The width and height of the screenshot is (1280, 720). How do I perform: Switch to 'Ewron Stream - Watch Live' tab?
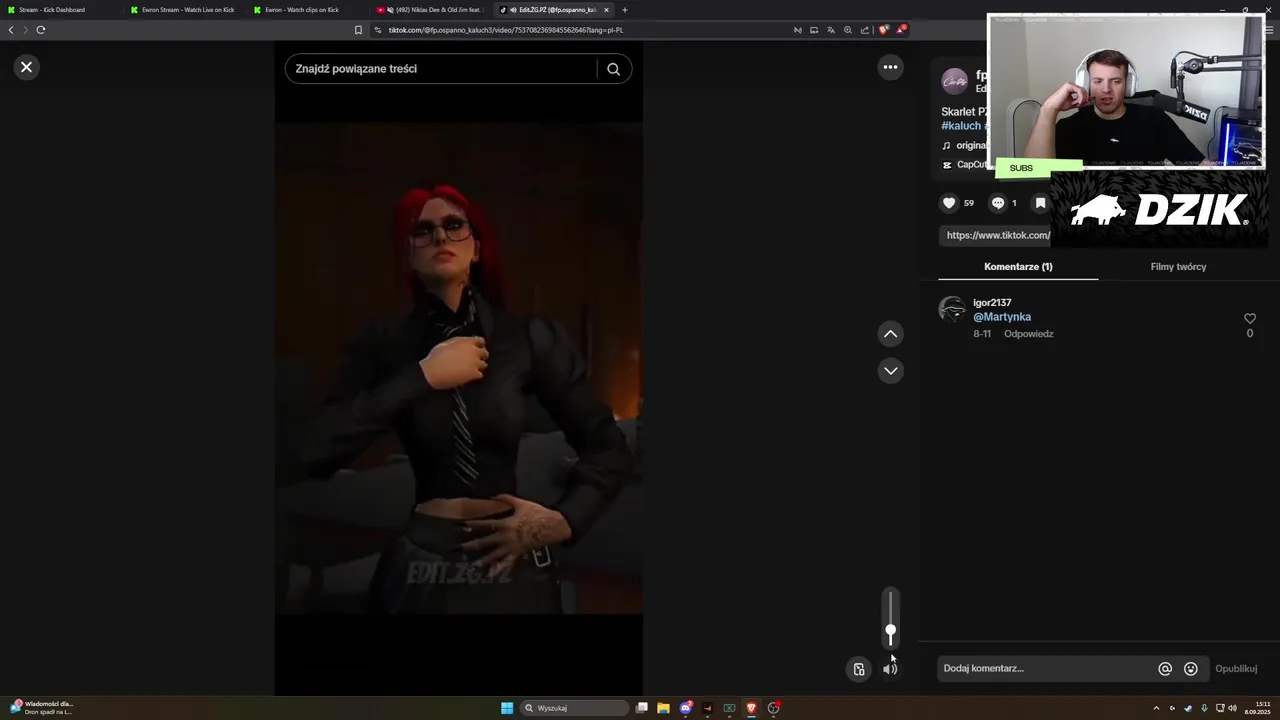(187, 10)
